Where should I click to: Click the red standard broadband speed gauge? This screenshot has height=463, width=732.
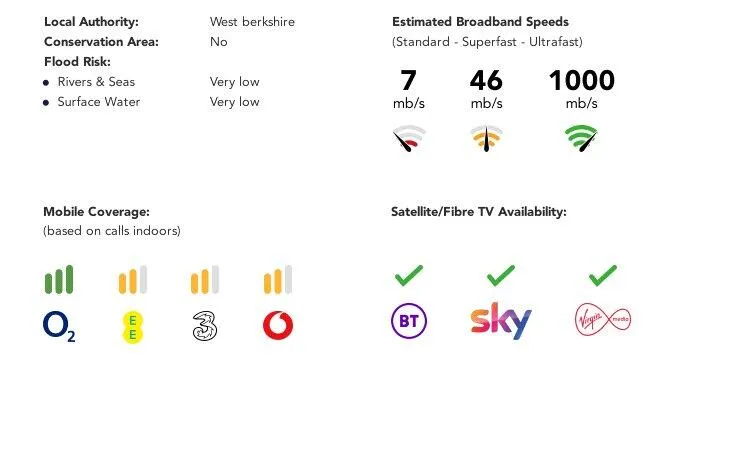(408, 140)
